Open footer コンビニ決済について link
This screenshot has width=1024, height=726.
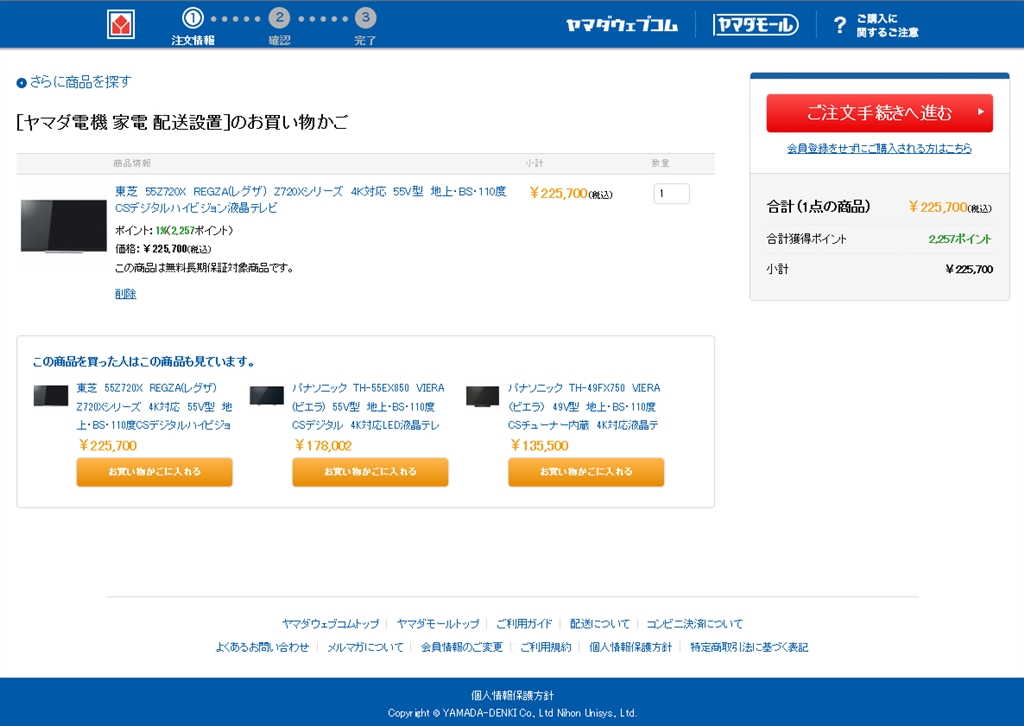tap(695, 623)
